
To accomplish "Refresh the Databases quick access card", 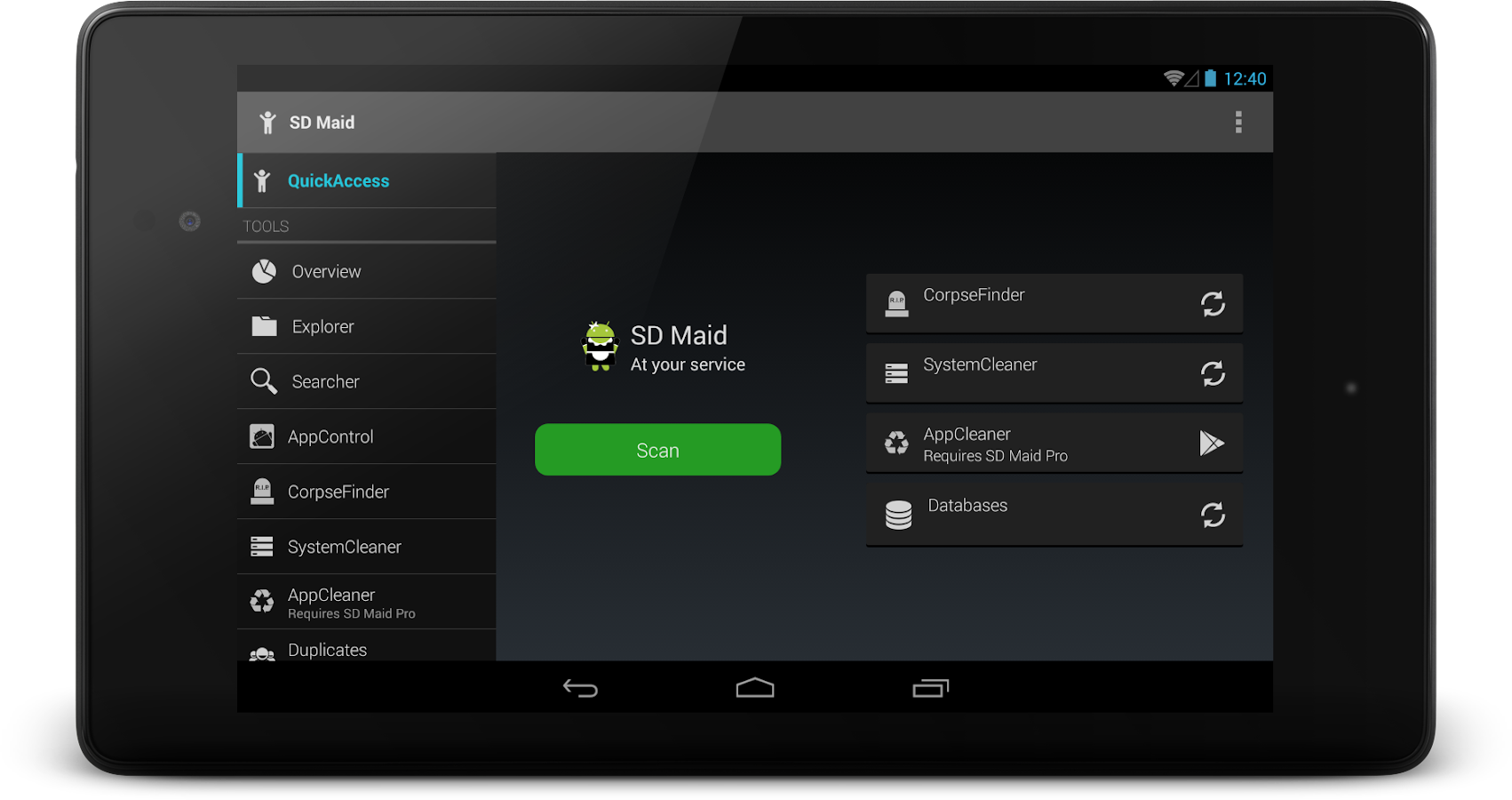I will point(1214,514).
